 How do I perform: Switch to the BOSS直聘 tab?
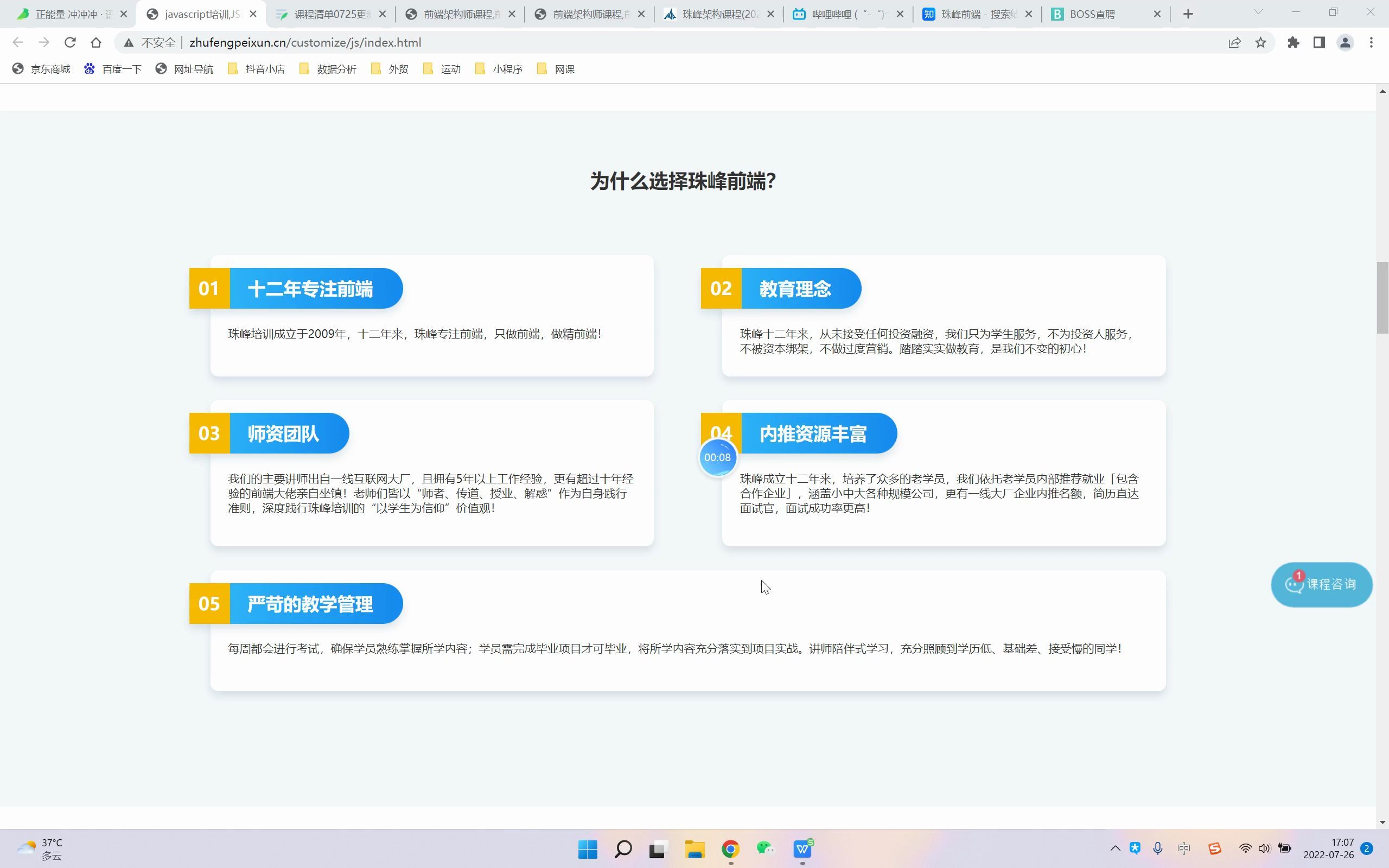(1105, 14)
